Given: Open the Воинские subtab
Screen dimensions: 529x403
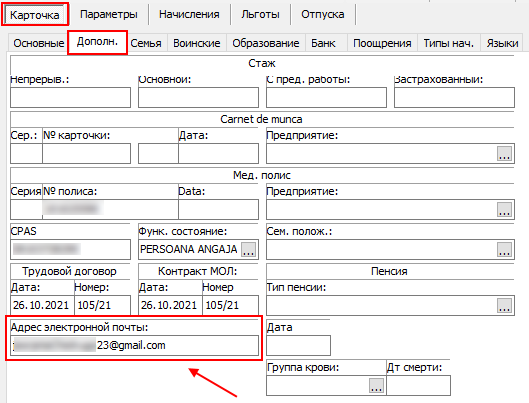Looking at the screenshot, I should pos(197,43).
